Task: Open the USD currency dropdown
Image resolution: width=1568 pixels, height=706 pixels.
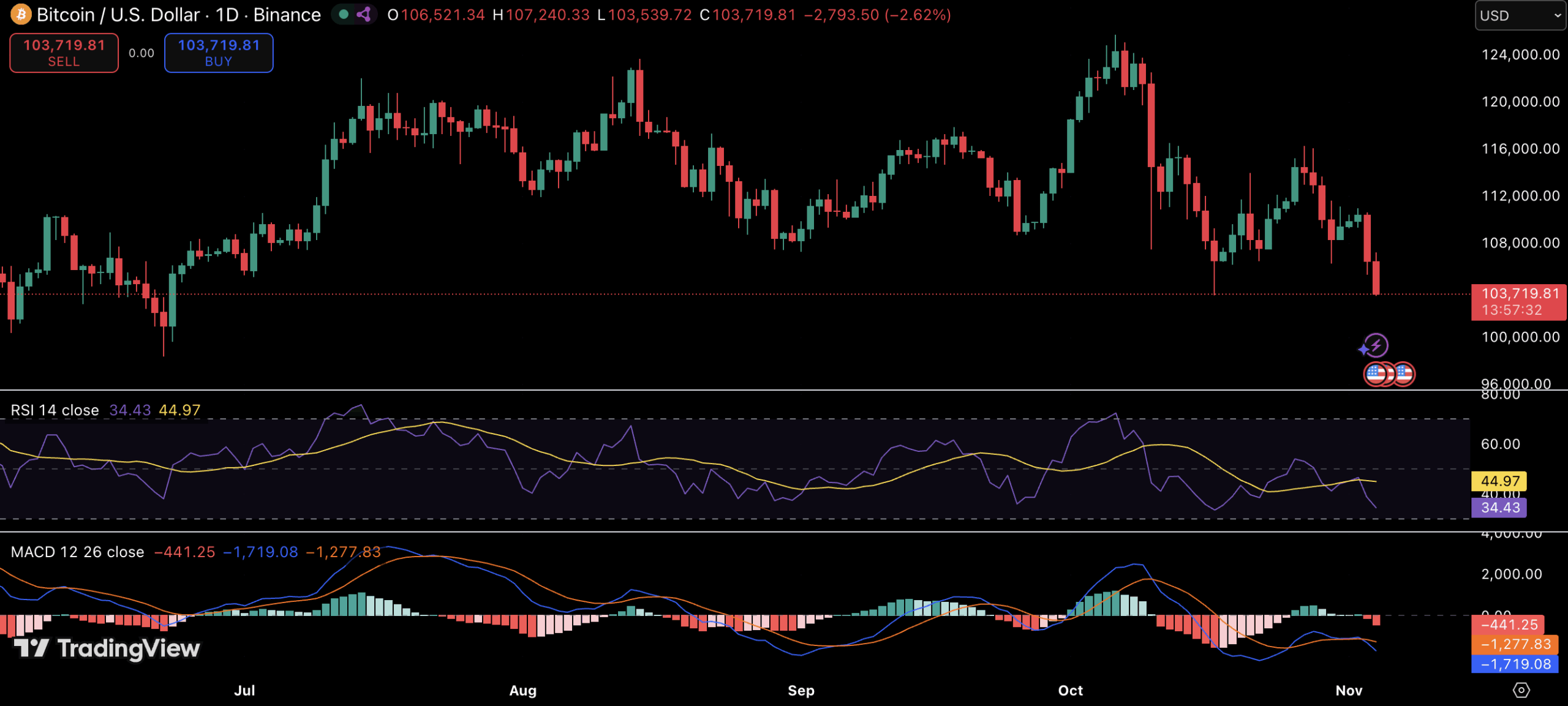Action: (x=1520, y=15)
